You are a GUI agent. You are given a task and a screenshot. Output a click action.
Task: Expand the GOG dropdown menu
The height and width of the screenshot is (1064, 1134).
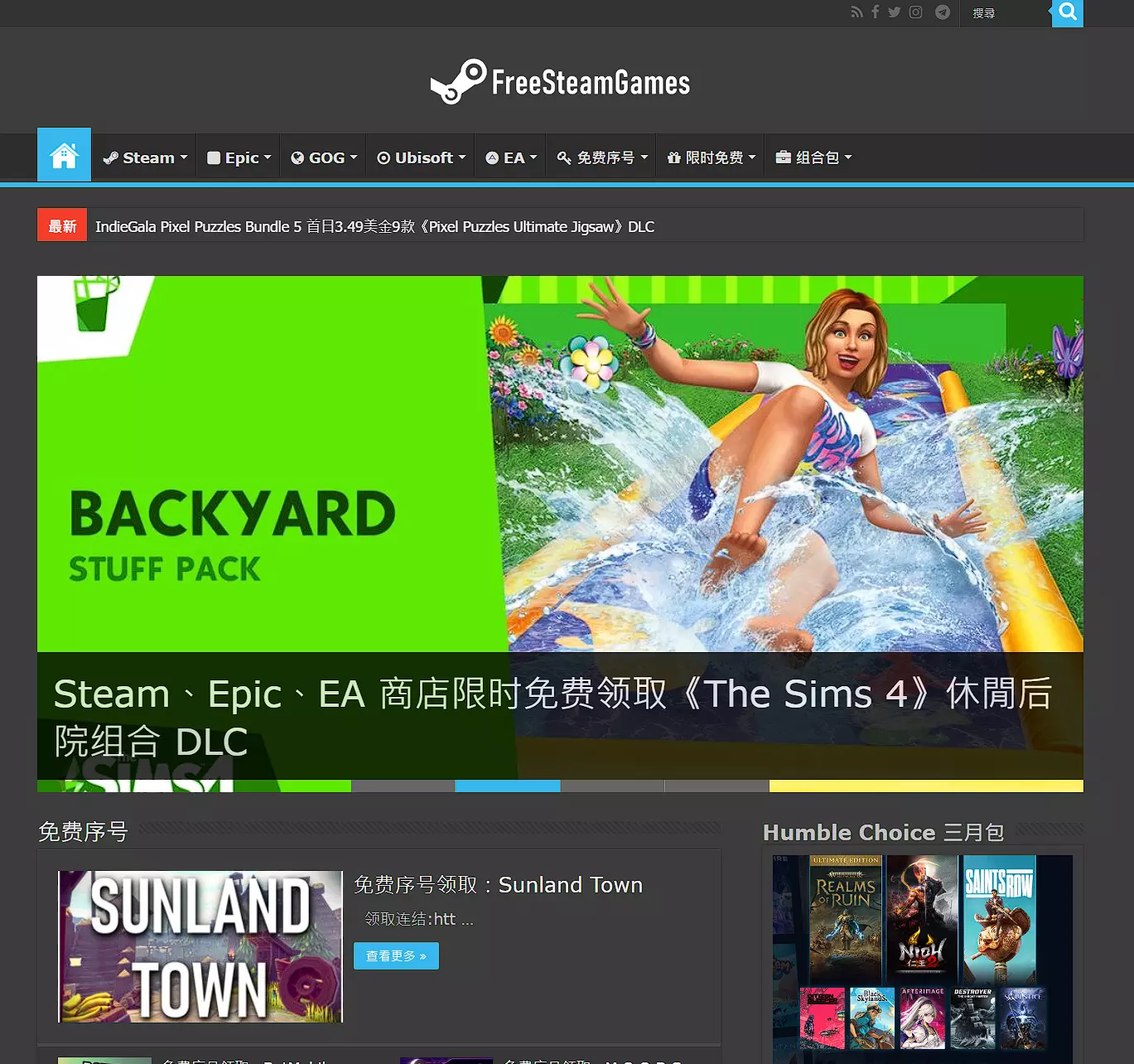tap(324, 157)
